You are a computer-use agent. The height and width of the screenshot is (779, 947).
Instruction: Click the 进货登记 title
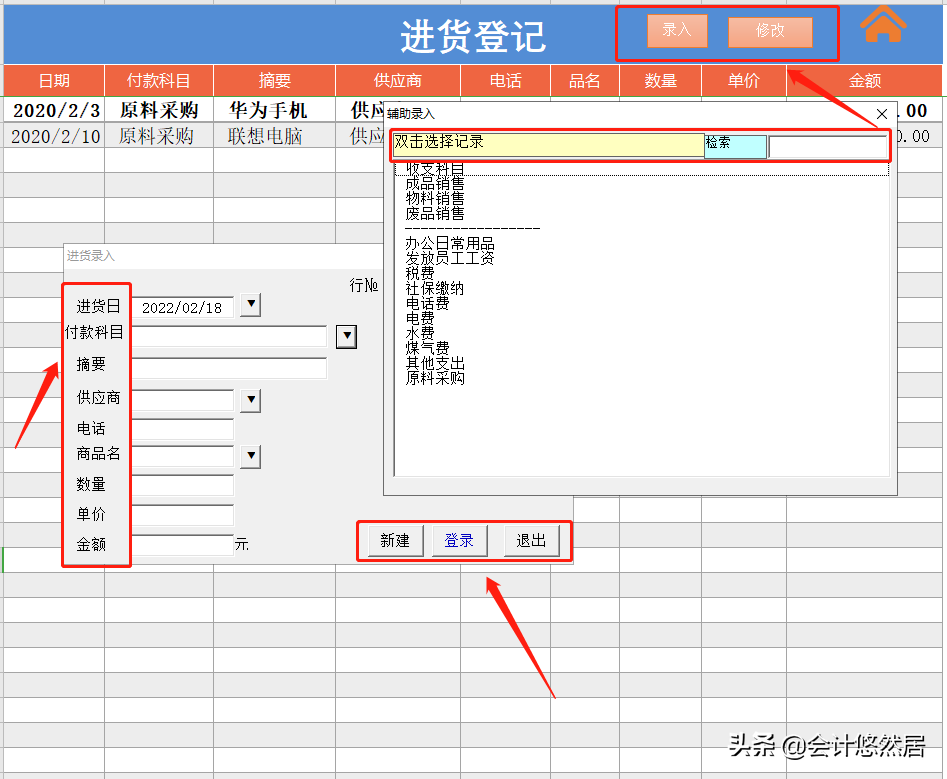point(474,36)
